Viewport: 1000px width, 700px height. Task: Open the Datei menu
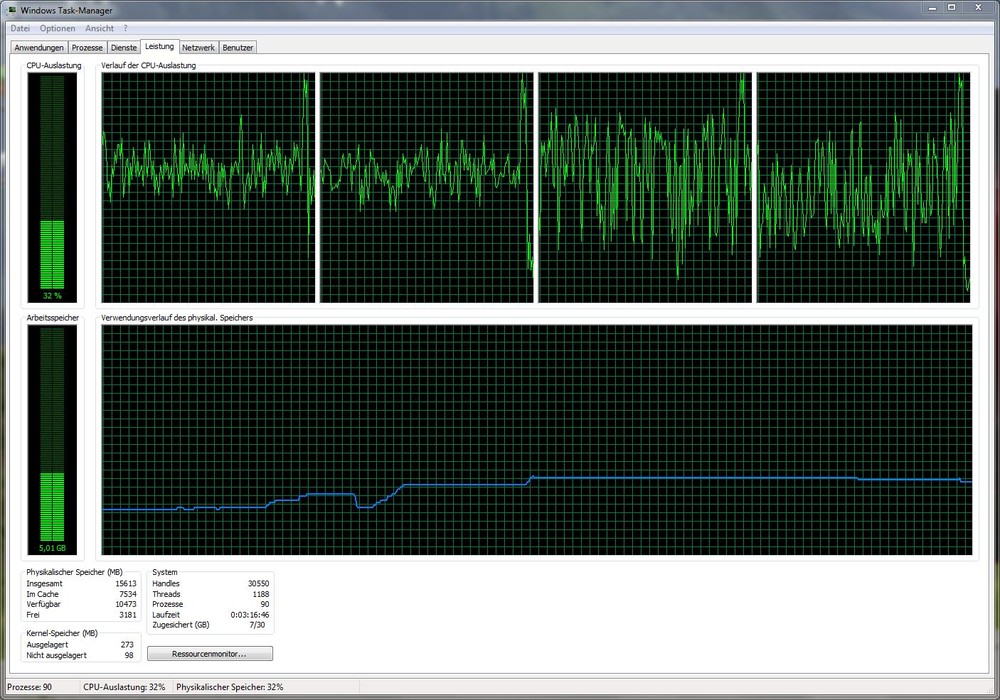[x=20, y=28]
